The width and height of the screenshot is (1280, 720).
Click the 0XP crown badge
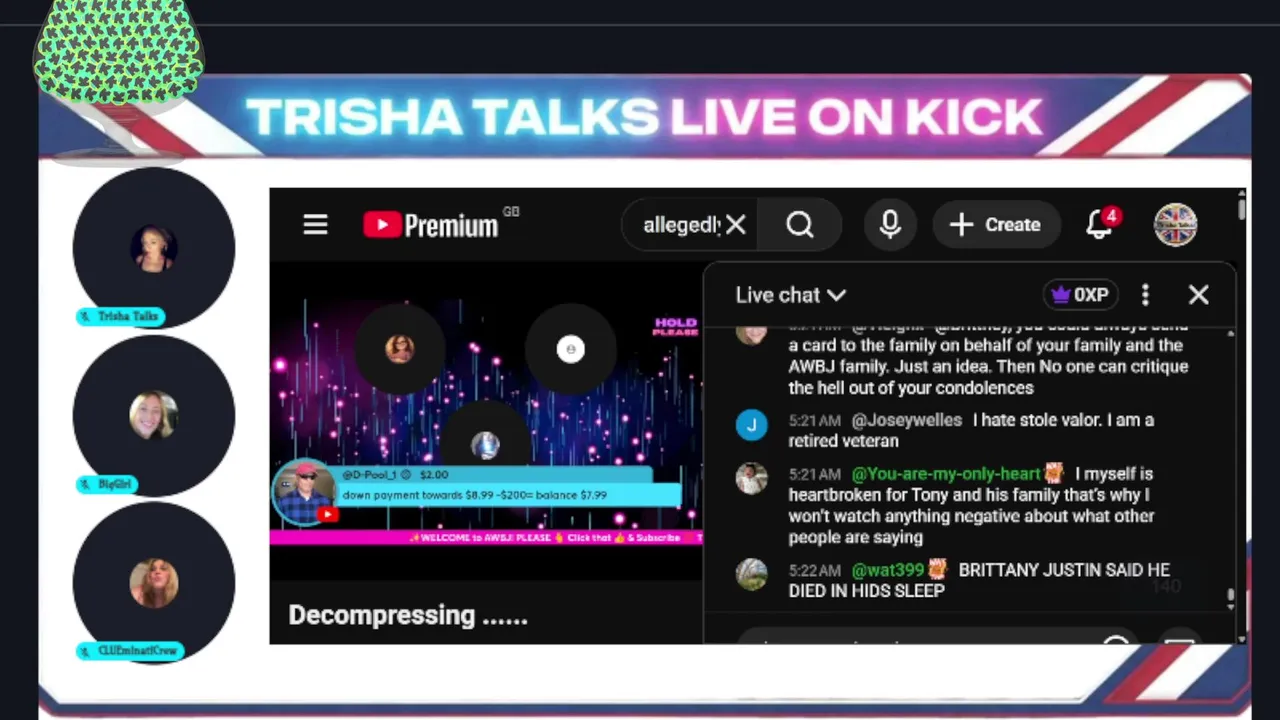coord(1080,295)
